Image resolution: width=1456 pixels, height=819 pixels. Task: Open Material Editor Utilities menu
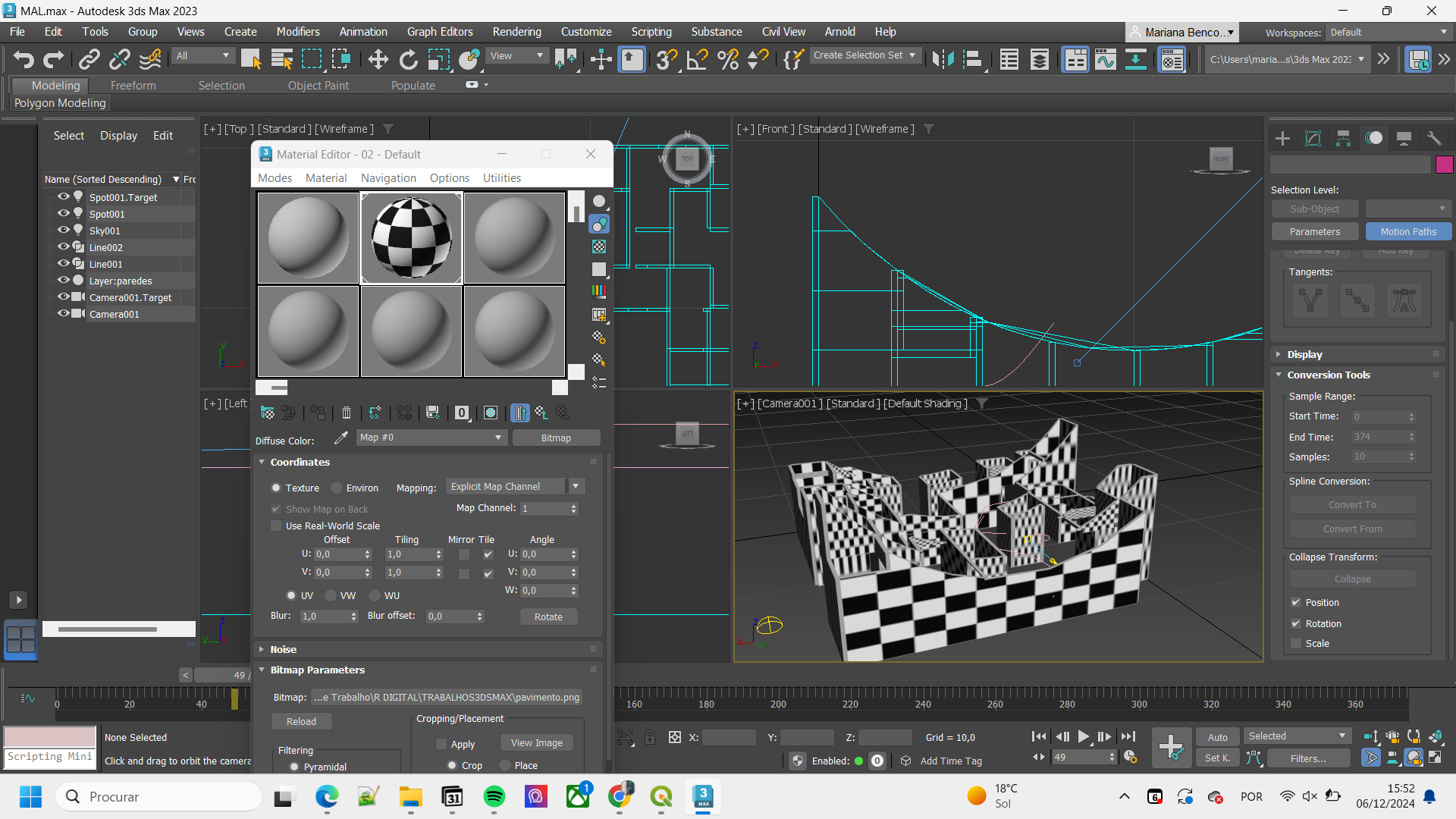(501, 177)
